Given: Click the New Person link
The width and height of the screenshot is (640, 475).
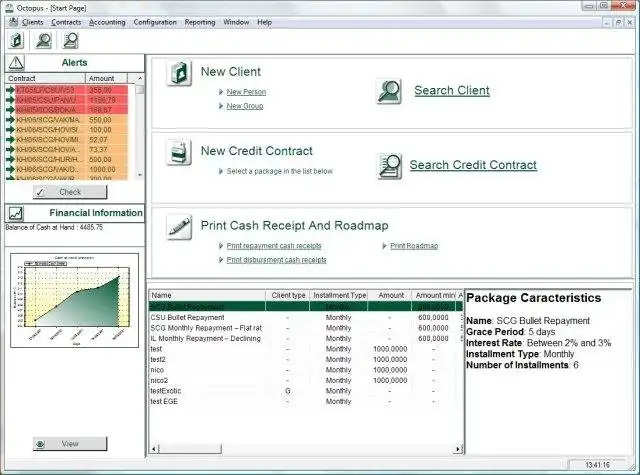Looking at the screenshot, I should pos(246,92).
